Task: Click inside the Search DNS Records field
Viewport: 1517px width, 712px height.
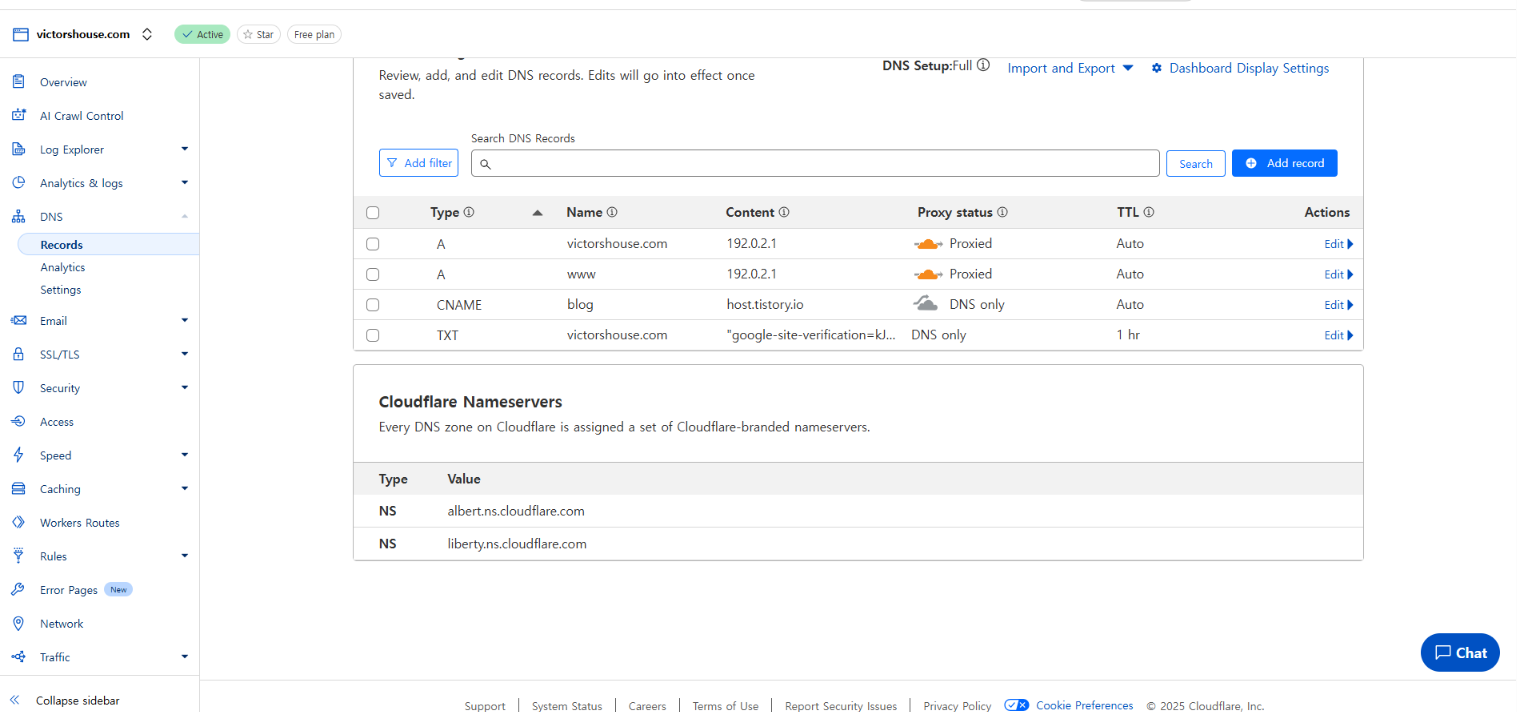Action: pos(815,163)
